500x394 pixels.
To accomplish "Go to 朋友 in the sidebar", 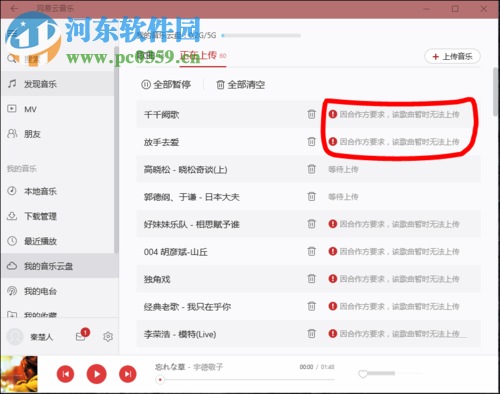I will point(59,134).
